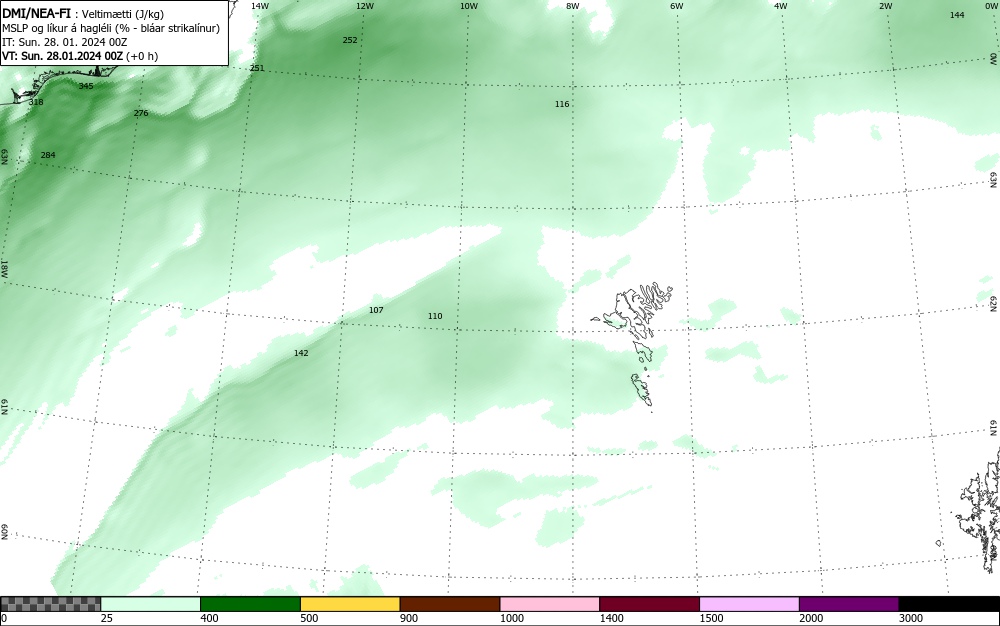1000x626 pixels.
Task: Click the "10W" longitude label
Action: [x=469, y=6]
